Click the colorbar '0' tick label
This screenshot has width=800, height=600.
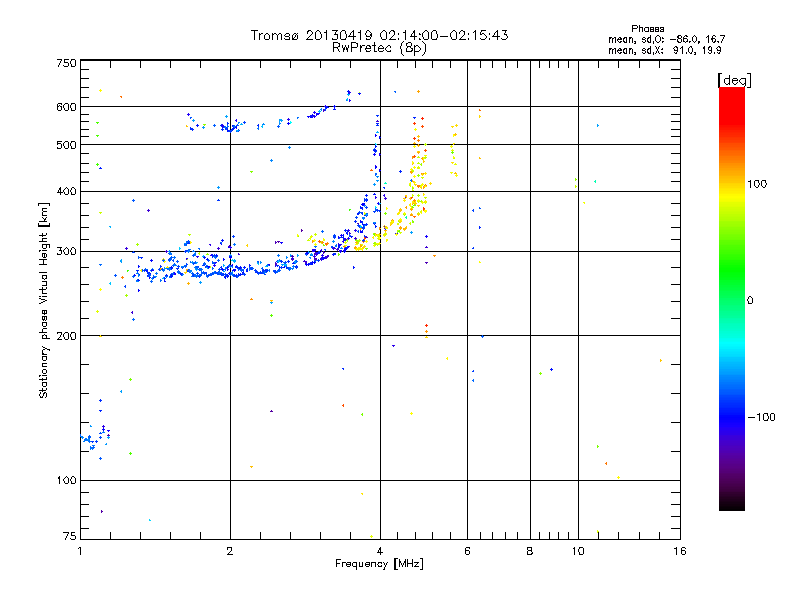tap(750, 301)
